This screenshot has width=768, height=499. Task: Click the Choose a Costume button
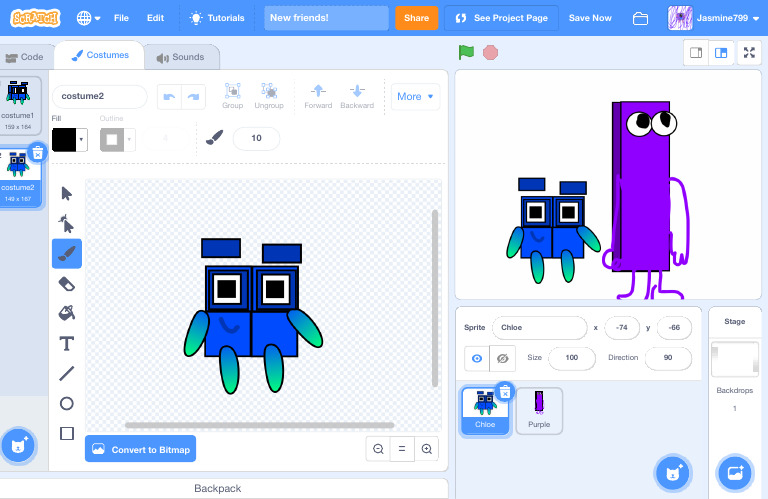click(x=19, y=446)
